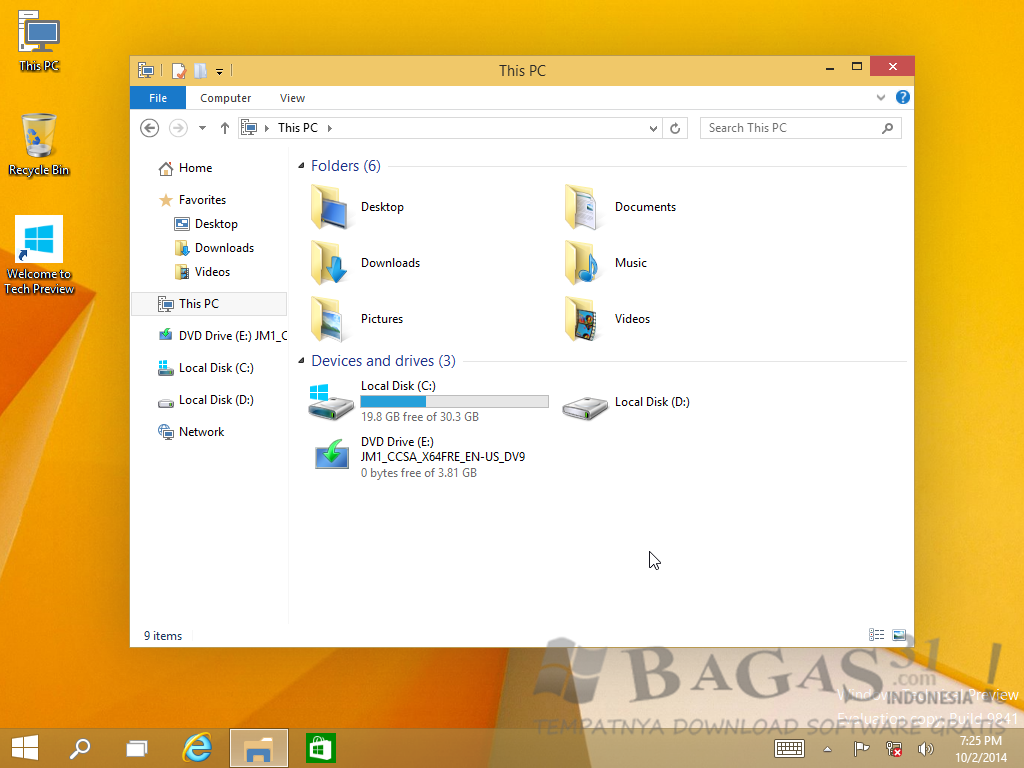
Task: Open volume control speaker icon
Action: (x=925, y=749)
